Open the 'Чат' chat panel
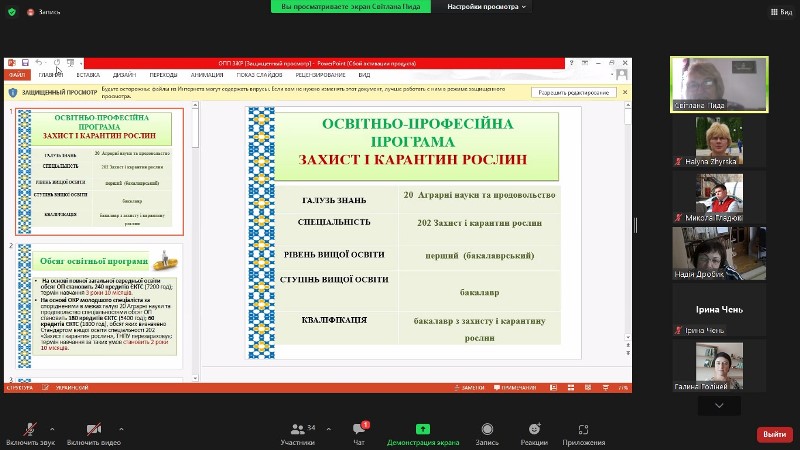This screenshot has width=800, height=450. pos(359,434)
